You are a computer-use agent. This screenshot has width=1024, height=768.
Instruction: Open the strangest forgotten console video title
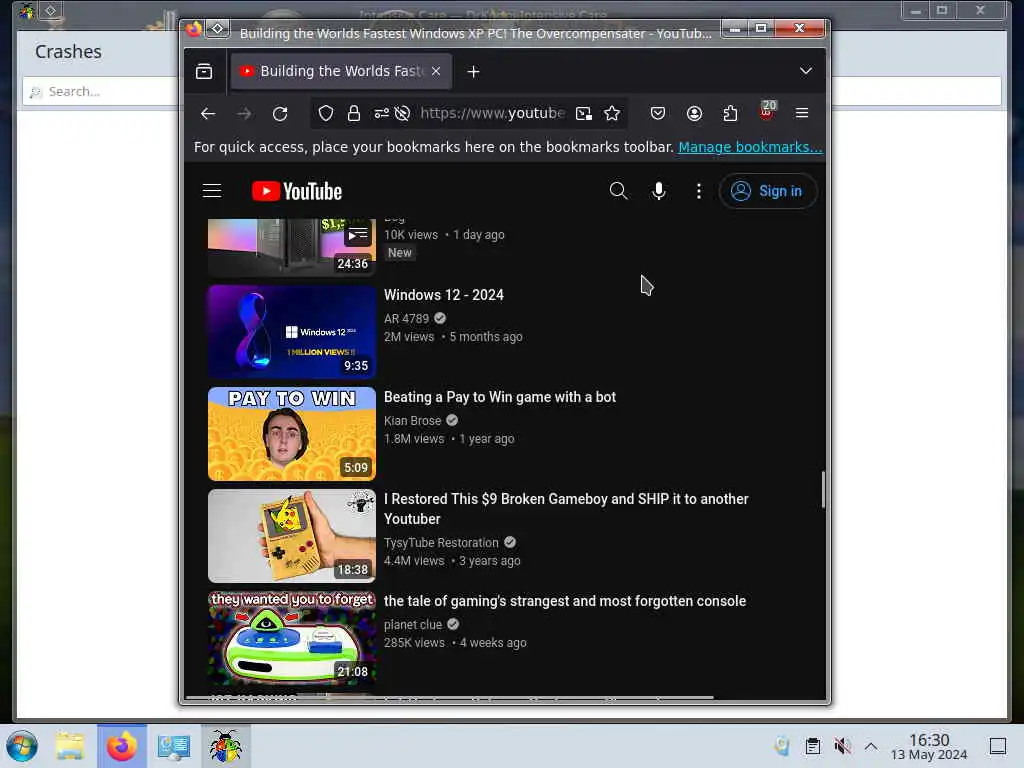[564, 601]
